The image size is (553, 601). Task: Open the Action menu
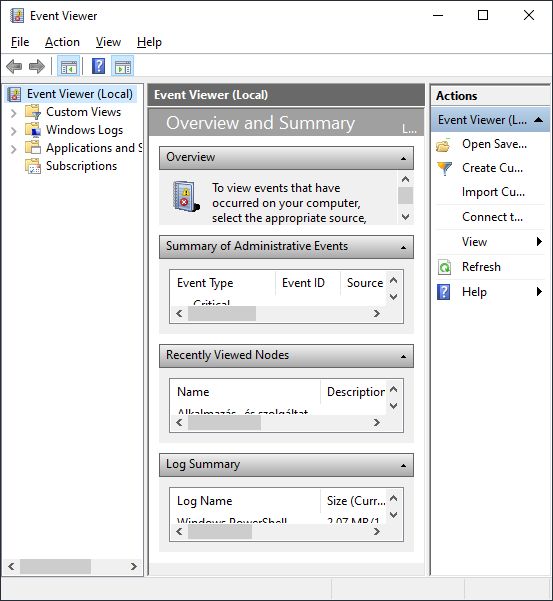(x=62, y=42)
